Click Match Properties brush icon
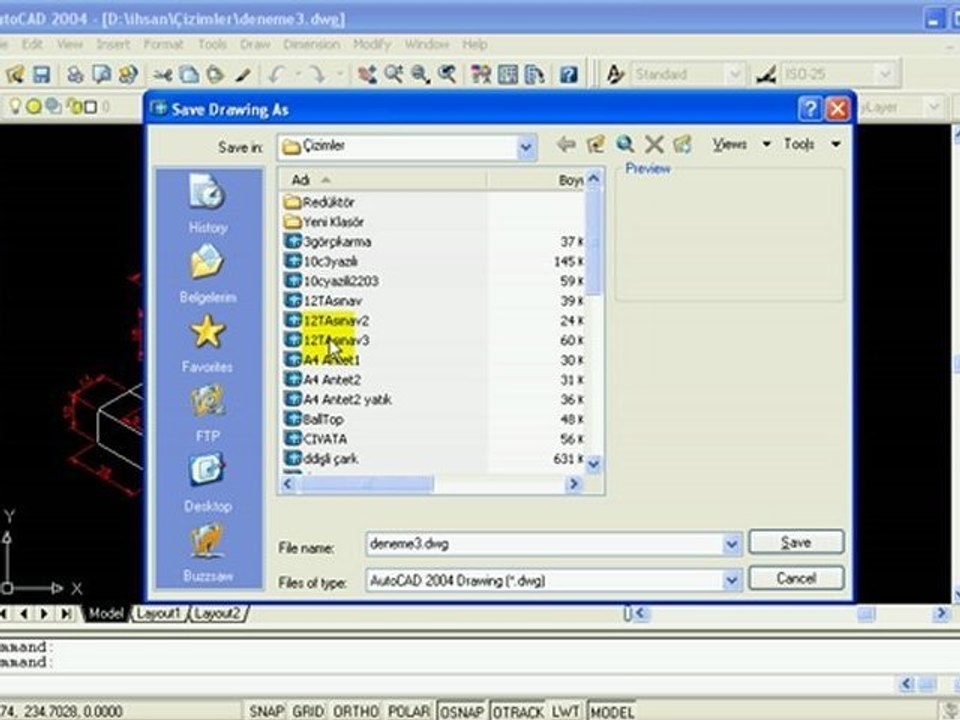This screenshot has height=720, width=960. [x=243, y=75]
